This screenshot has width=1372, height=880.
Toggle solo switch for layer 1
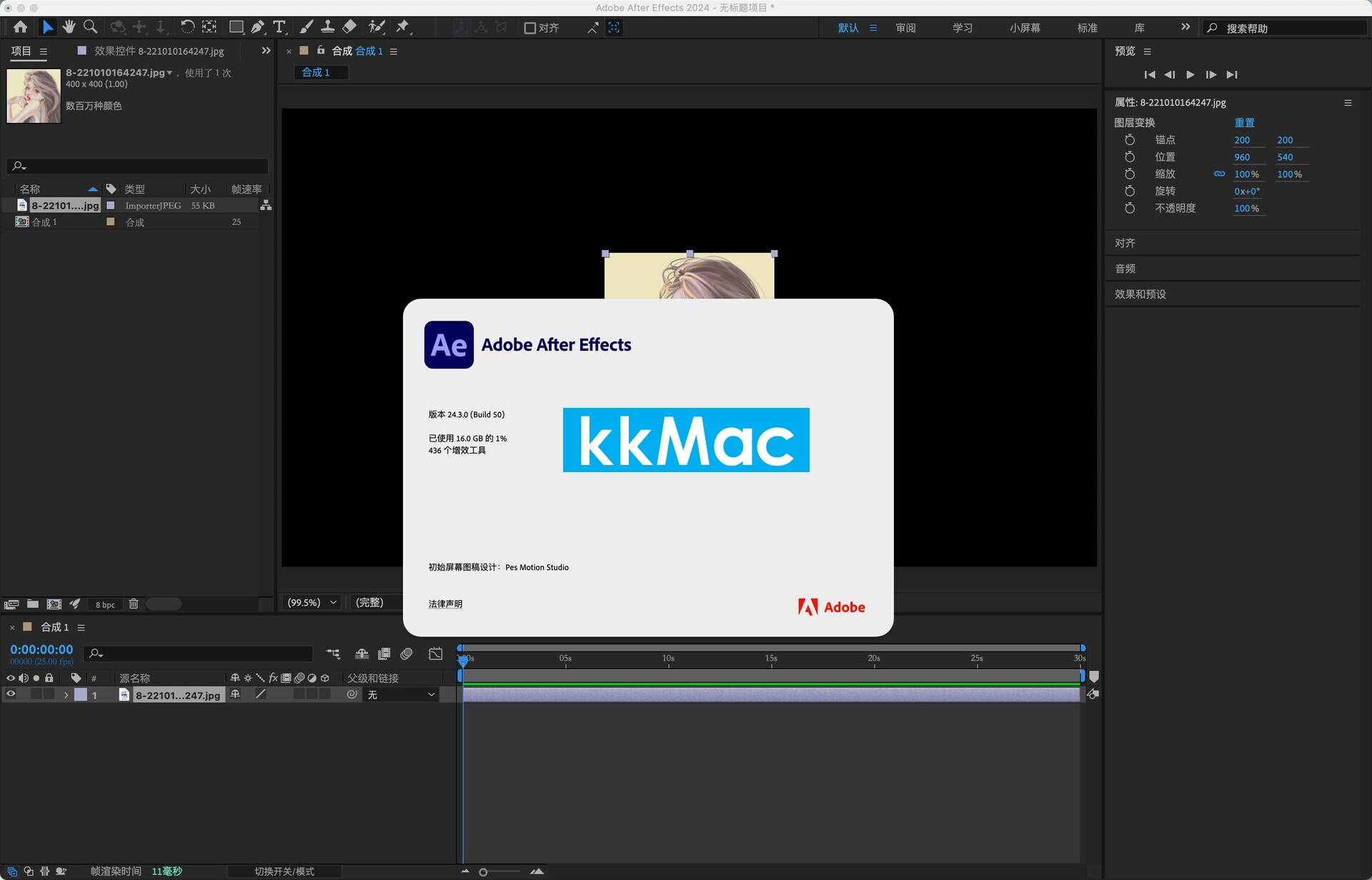click(x=36, y=694)
